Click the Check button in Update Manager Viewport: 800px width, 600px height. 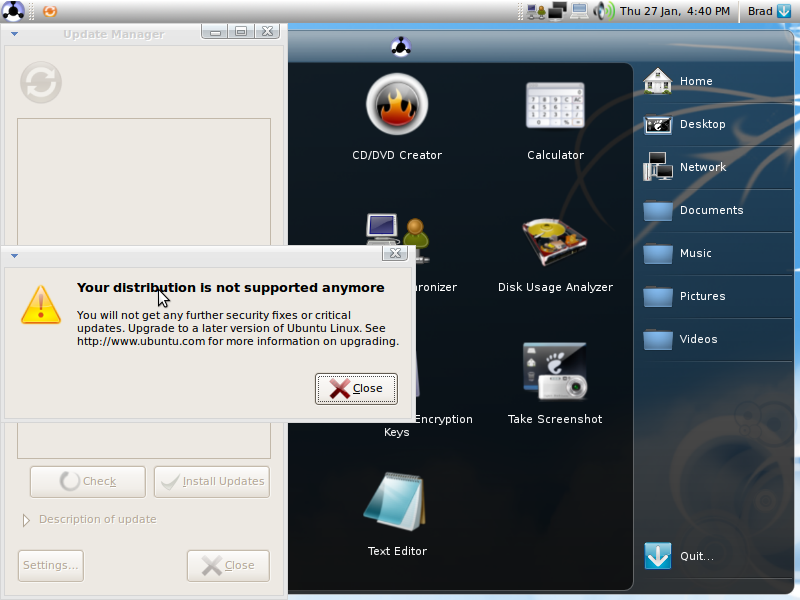coord(88,482)
